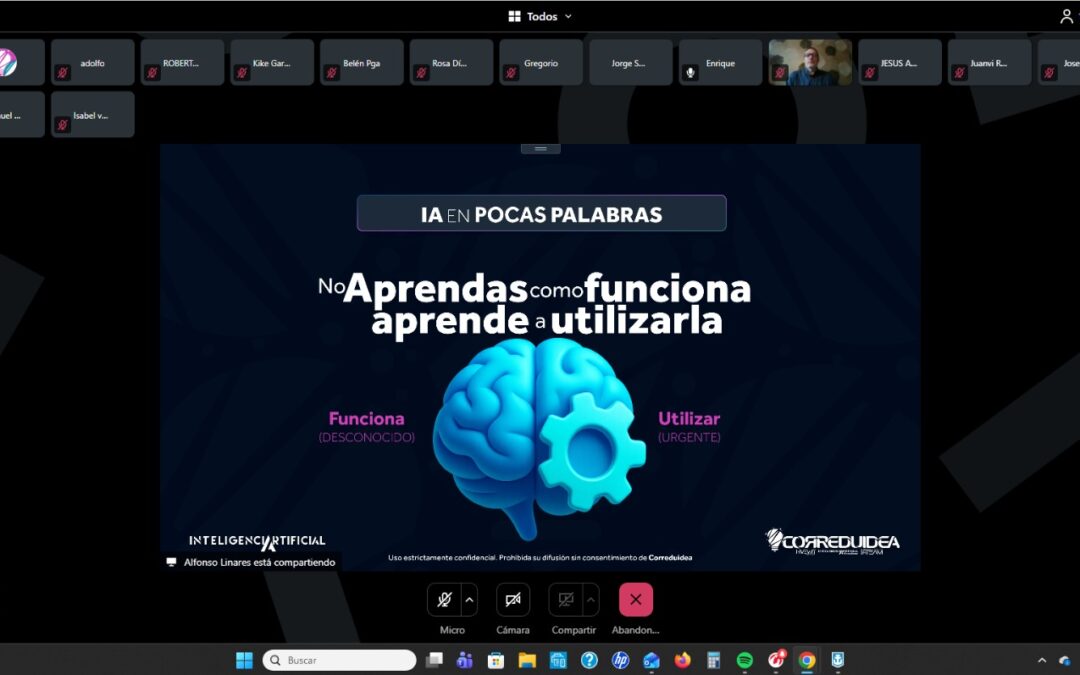1080x675 pixels.
Task: Open Microsoft Teams from the taskbar
Action: (464, 660)
